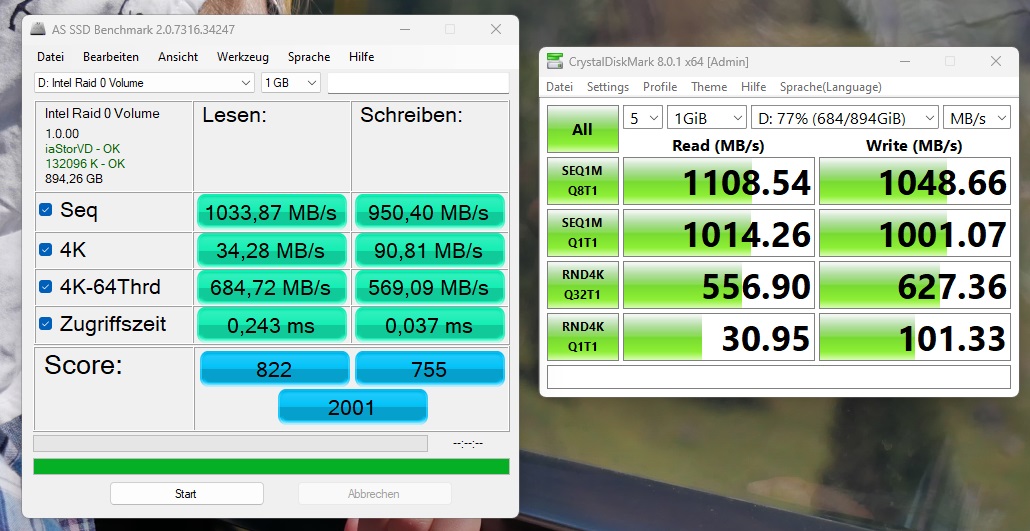1030x531 pixels.
Task: Click the Start button in AS SSD
Action: pyautogui.click(x=187, y=494)
